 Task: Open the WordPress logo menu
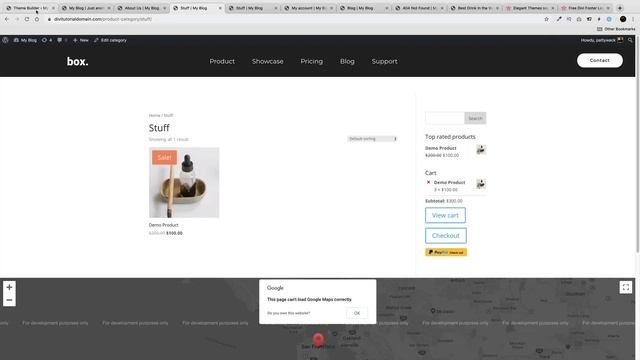5,40
